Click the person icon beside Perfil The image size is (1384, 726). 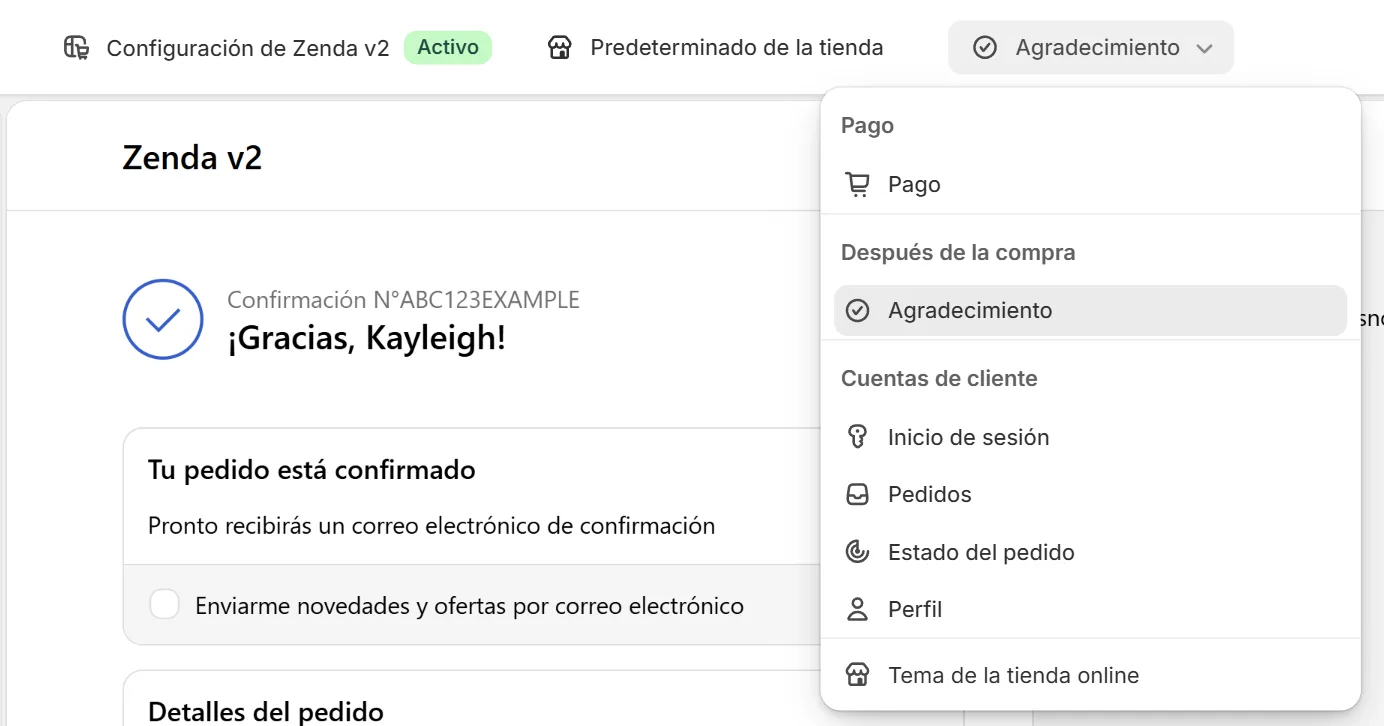(x=857, y=609)
